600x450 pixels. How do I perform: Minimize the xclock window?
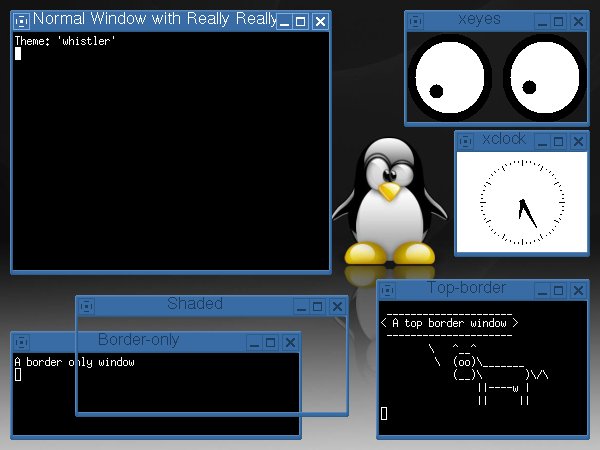point(542,141)
